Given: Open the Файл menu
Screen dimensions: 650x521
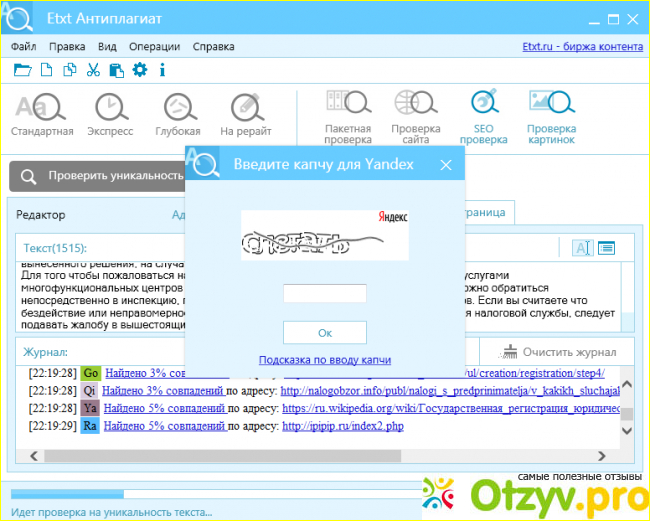Looking at the screenshot, I should (x=24, y=46).
